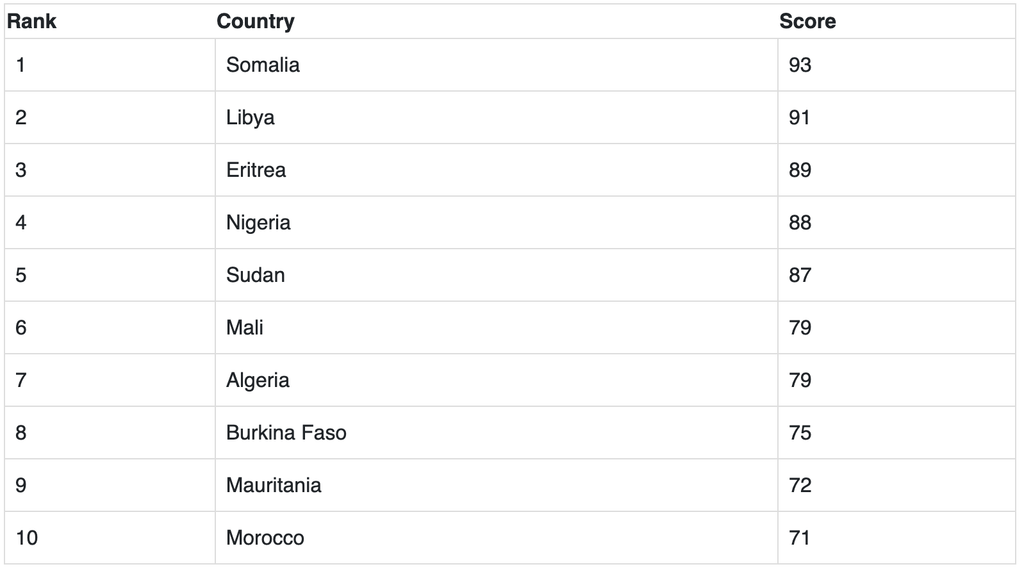Select the Burkina Faso cell

[x=286, y=433]
